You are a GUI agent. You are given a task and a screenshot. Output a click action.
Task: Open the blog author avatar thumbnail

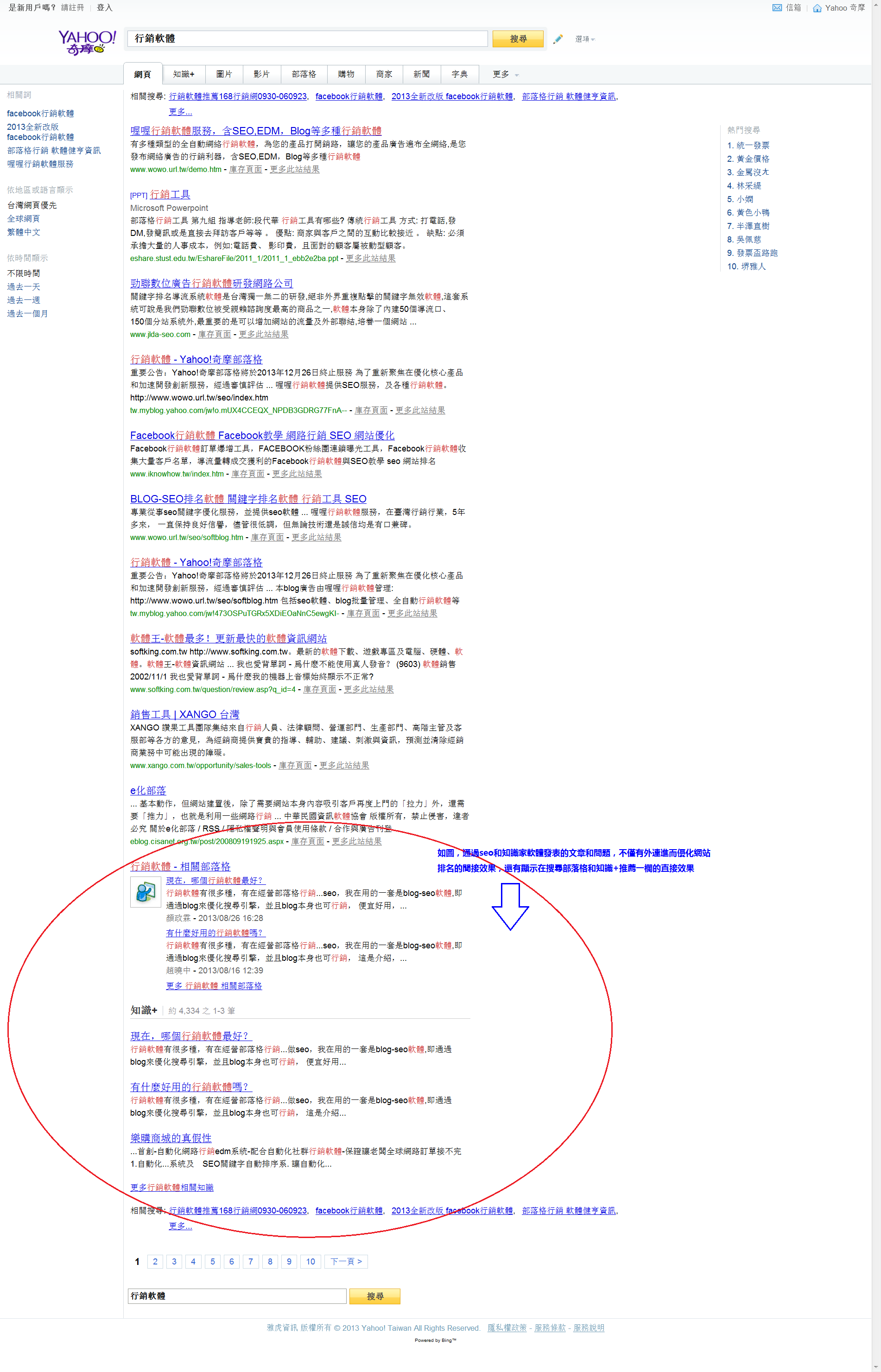point(146,892)
